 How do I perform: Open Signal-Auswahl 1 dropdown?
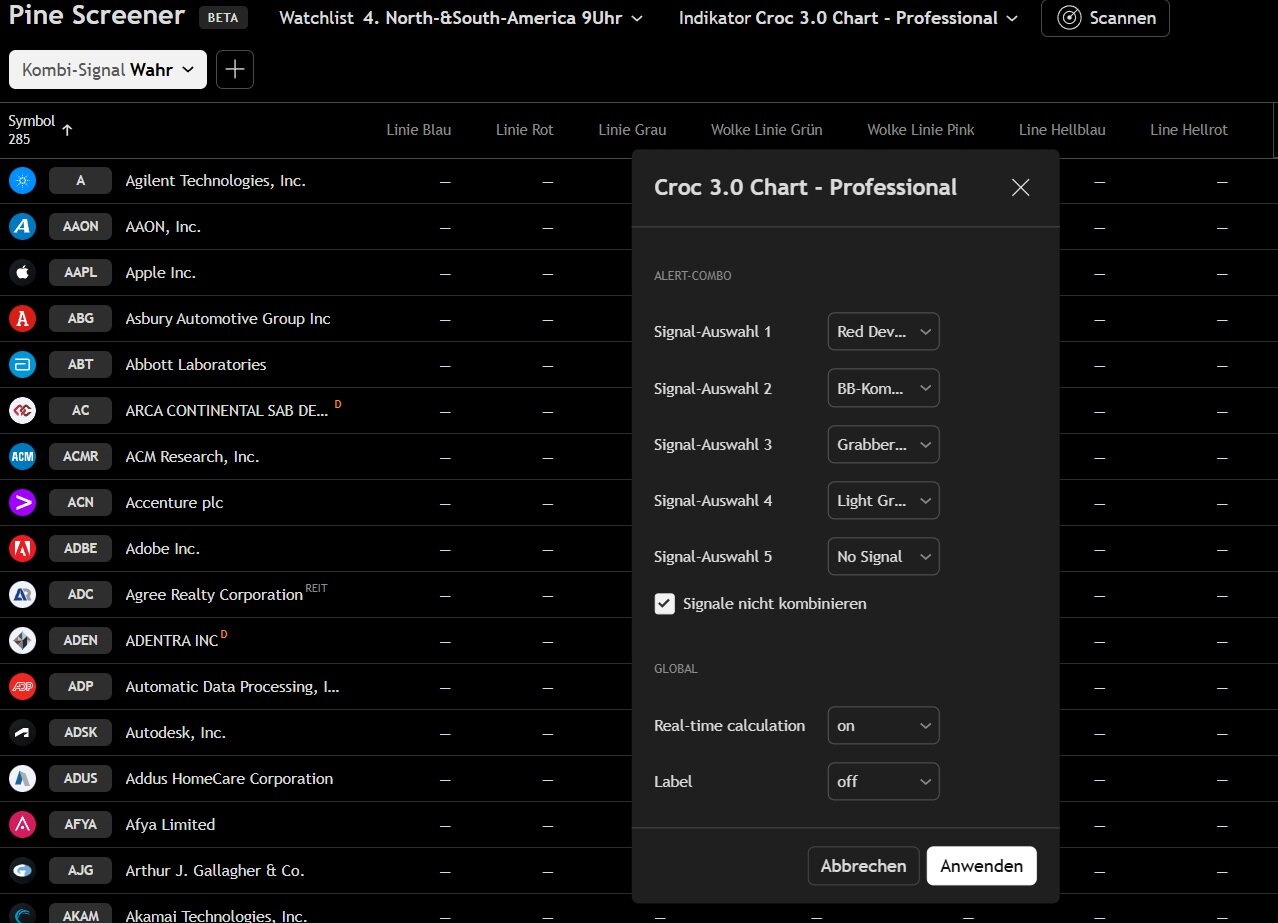coord(883,332)
